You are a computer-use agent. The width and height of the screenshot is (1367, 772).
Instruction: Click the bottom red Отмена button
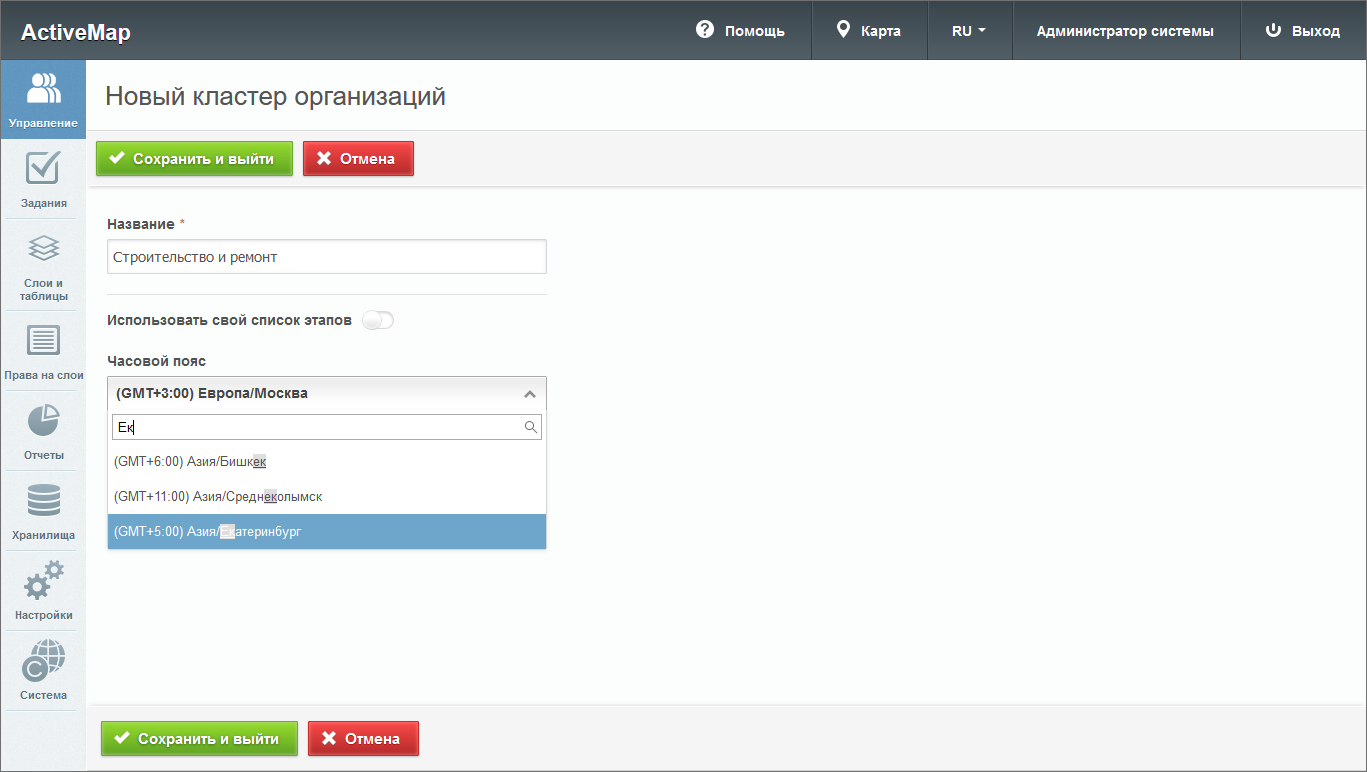(363, 739)
